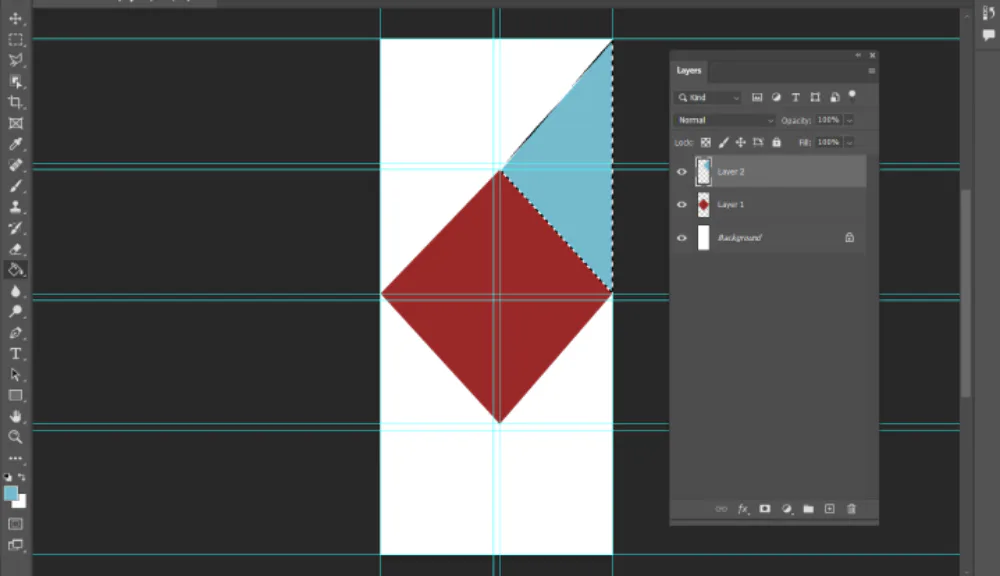This screenshot has width=1000, height=576.
Task: Click the Layers tab
Action: tap(689, 71)
